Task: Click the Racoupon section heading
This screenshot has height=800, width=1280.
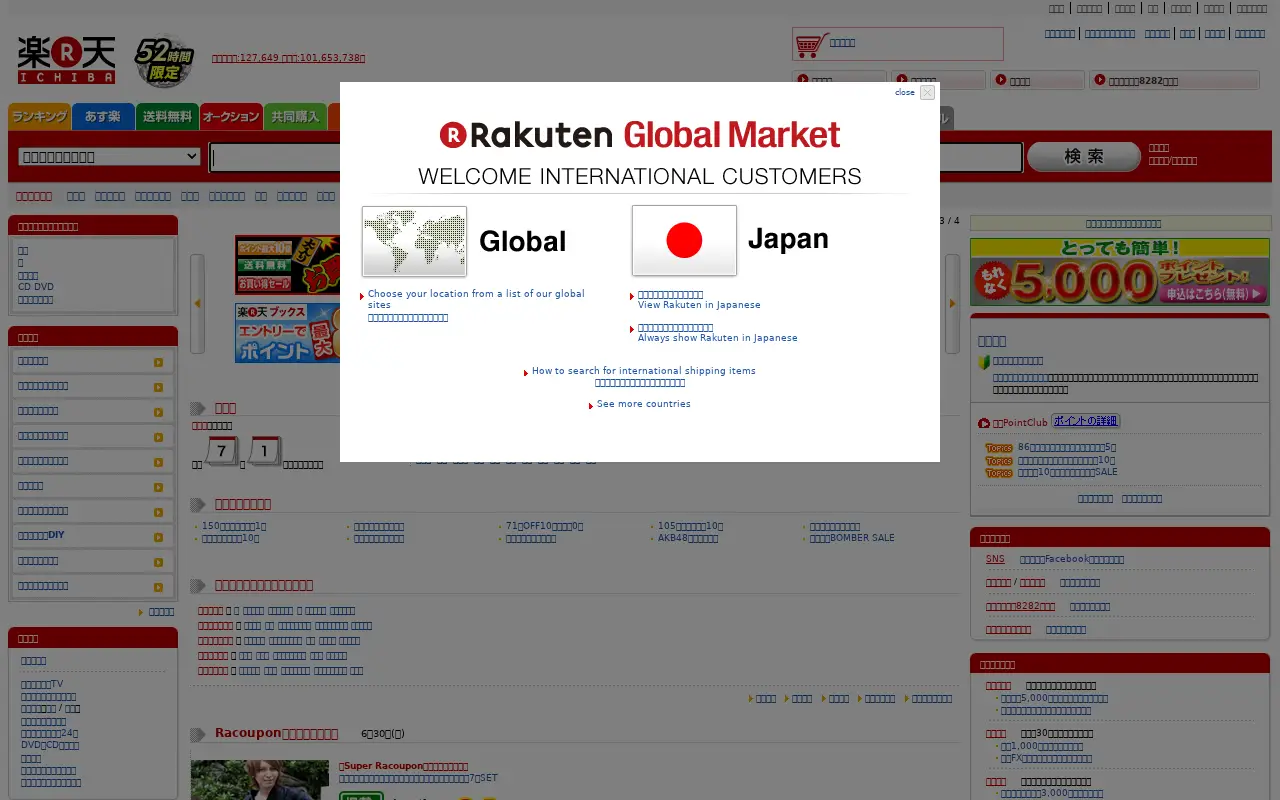Action: 277,733
